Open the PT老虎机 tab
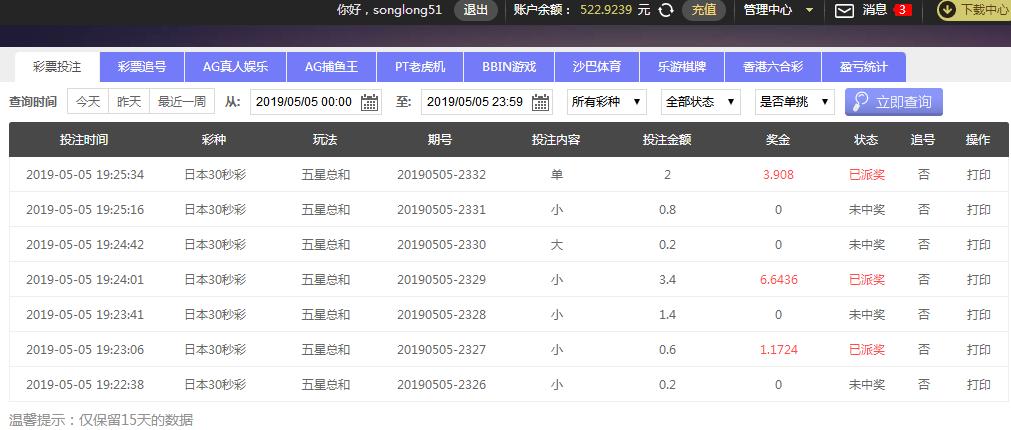The image size is (1011, 430). point(420,67)
